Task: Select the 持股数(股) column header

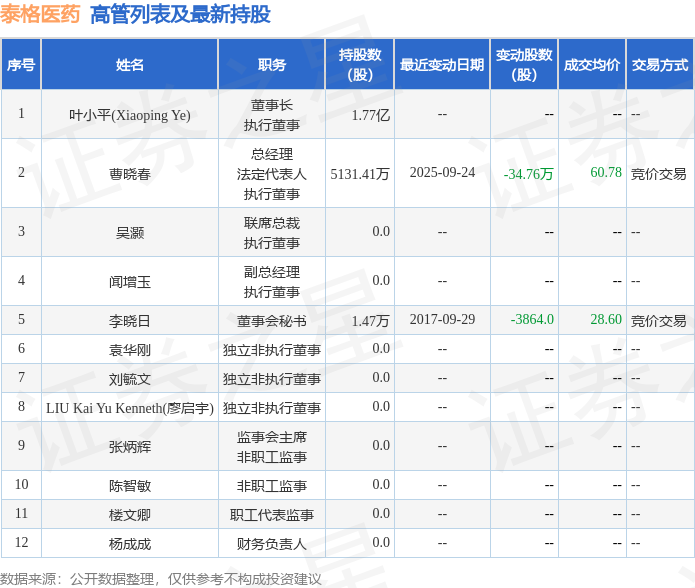Action: coord(359,65)
